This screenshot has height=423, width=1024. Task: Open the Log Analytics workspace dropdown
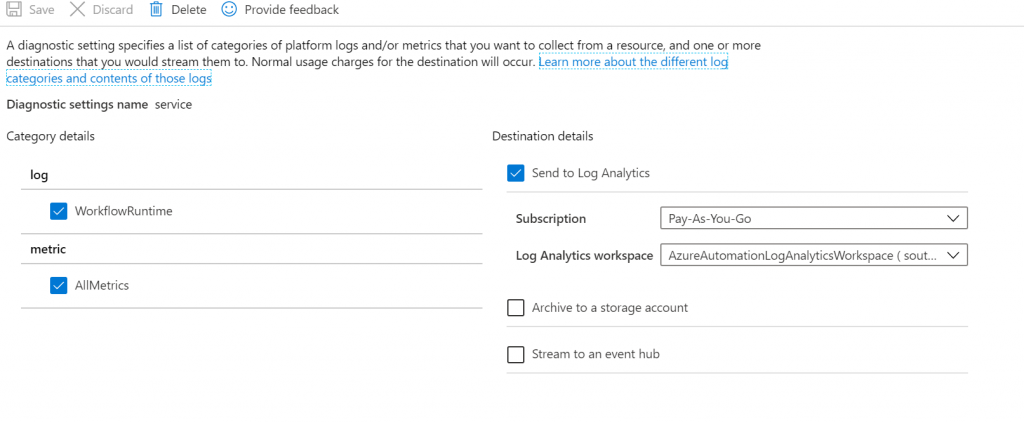814,255
